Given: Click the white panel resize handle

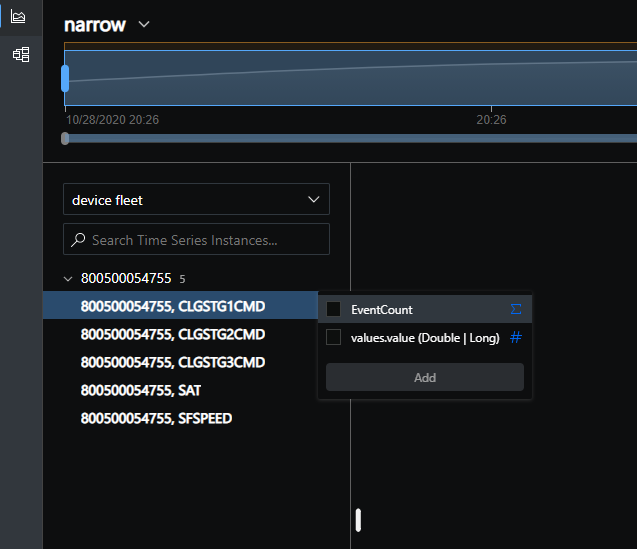Looking at the screenshot, I should [358, 520].
